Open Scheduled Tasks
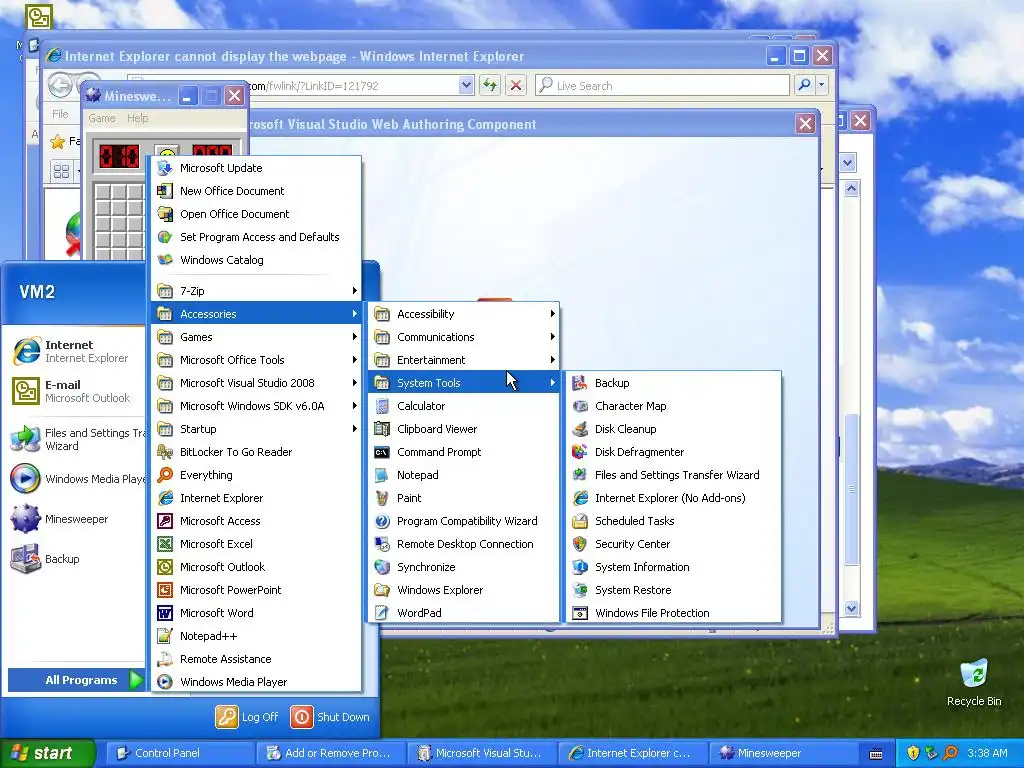1024x768 pixels. pos(673,520)
